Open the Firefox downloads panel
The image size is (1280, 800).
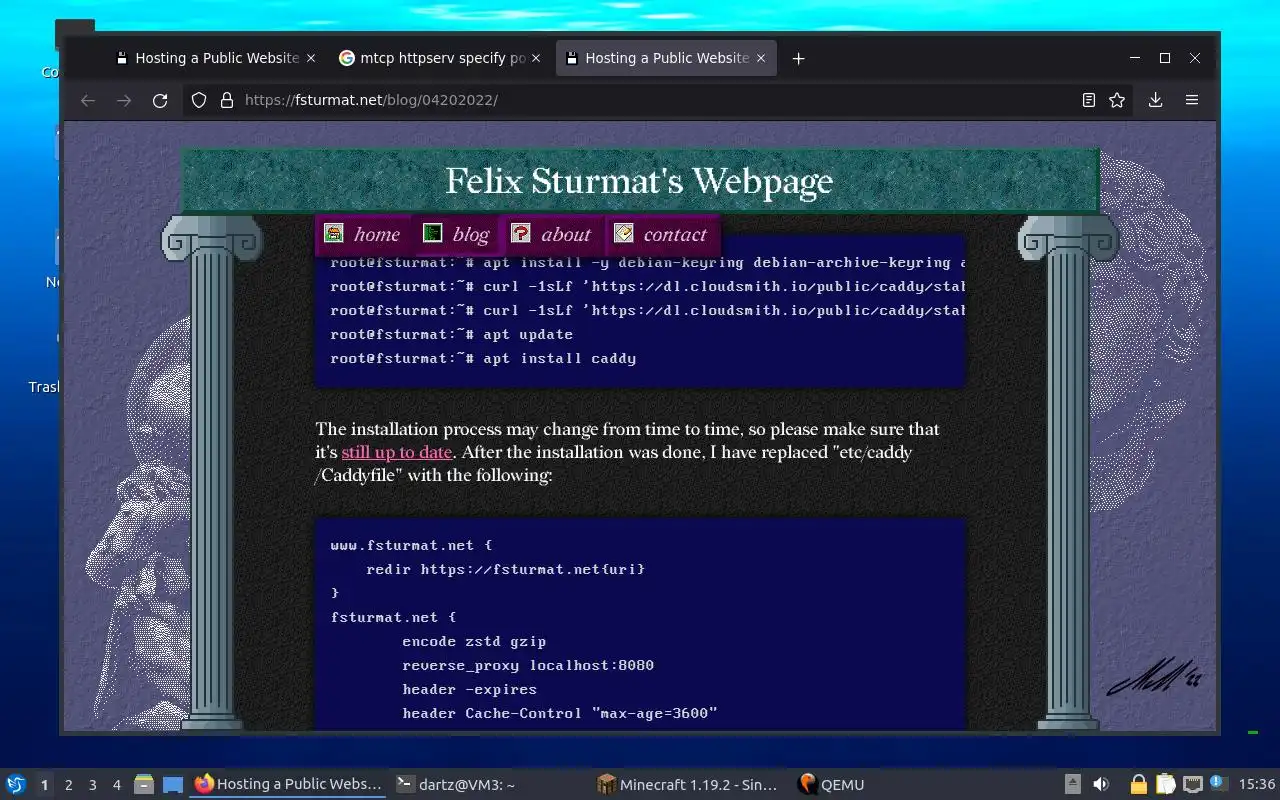tap(1155, 100)
